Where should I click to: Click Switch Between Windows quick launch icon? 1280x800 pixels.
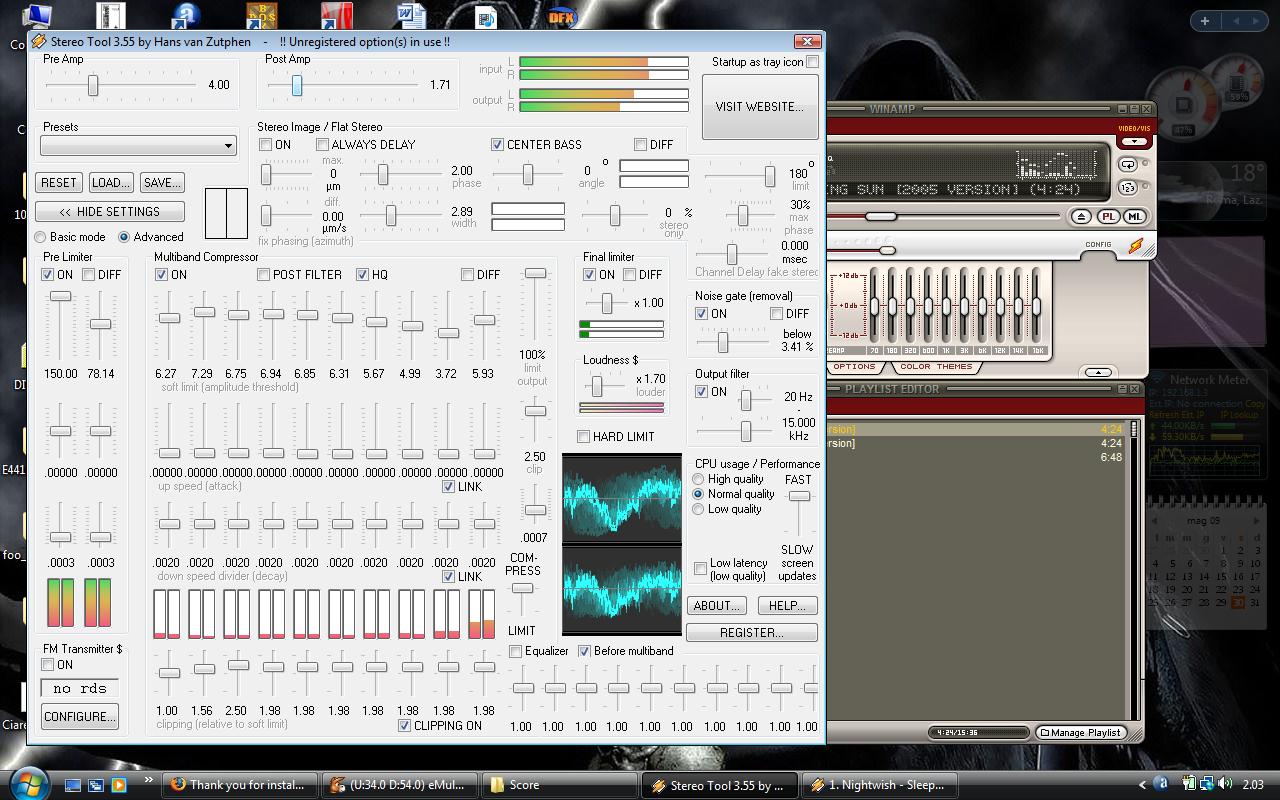pyautogui.click(x=95, y=785)
